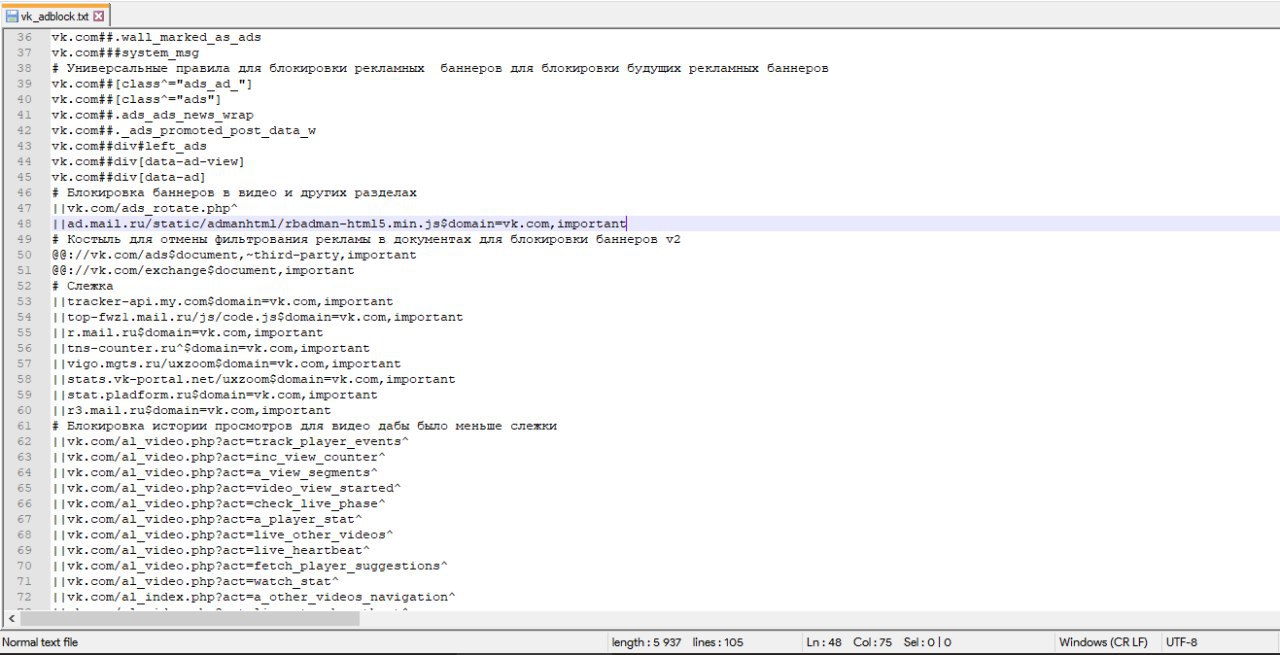Click the act=watch_stat rule line
Screen dimensions: 1280x655
(195, 581)
